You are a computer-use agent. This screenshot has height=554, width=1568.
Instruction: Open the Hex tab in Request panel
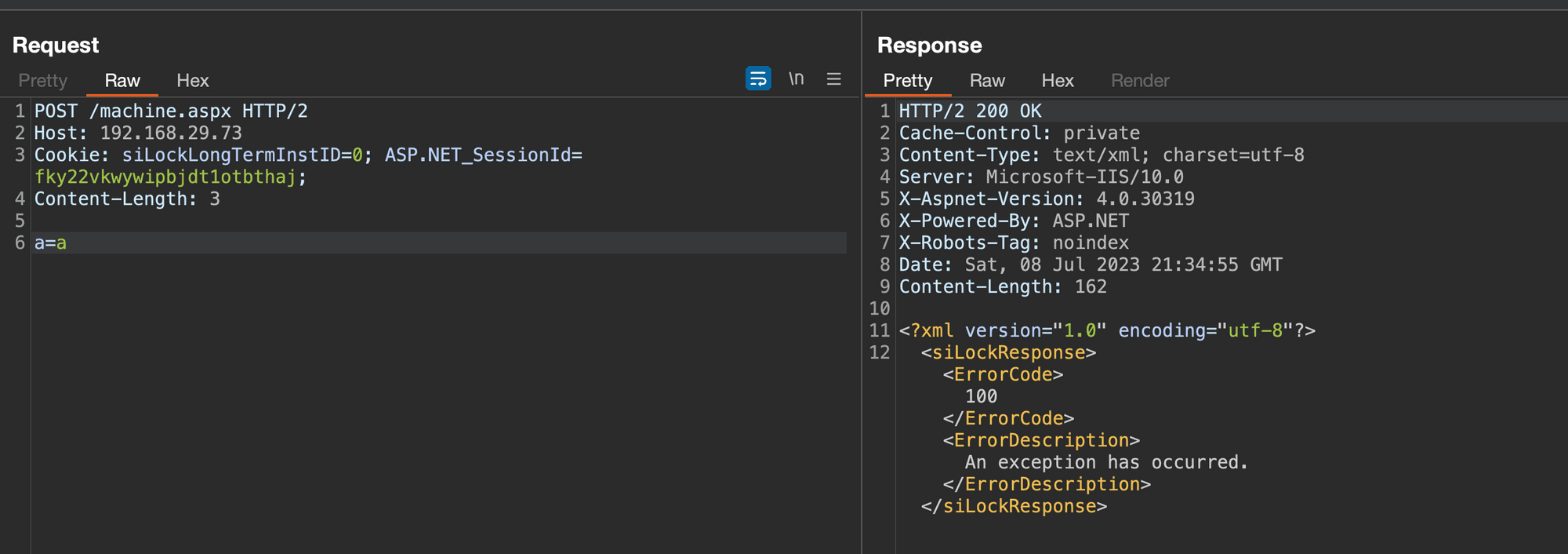coord(192,81)
